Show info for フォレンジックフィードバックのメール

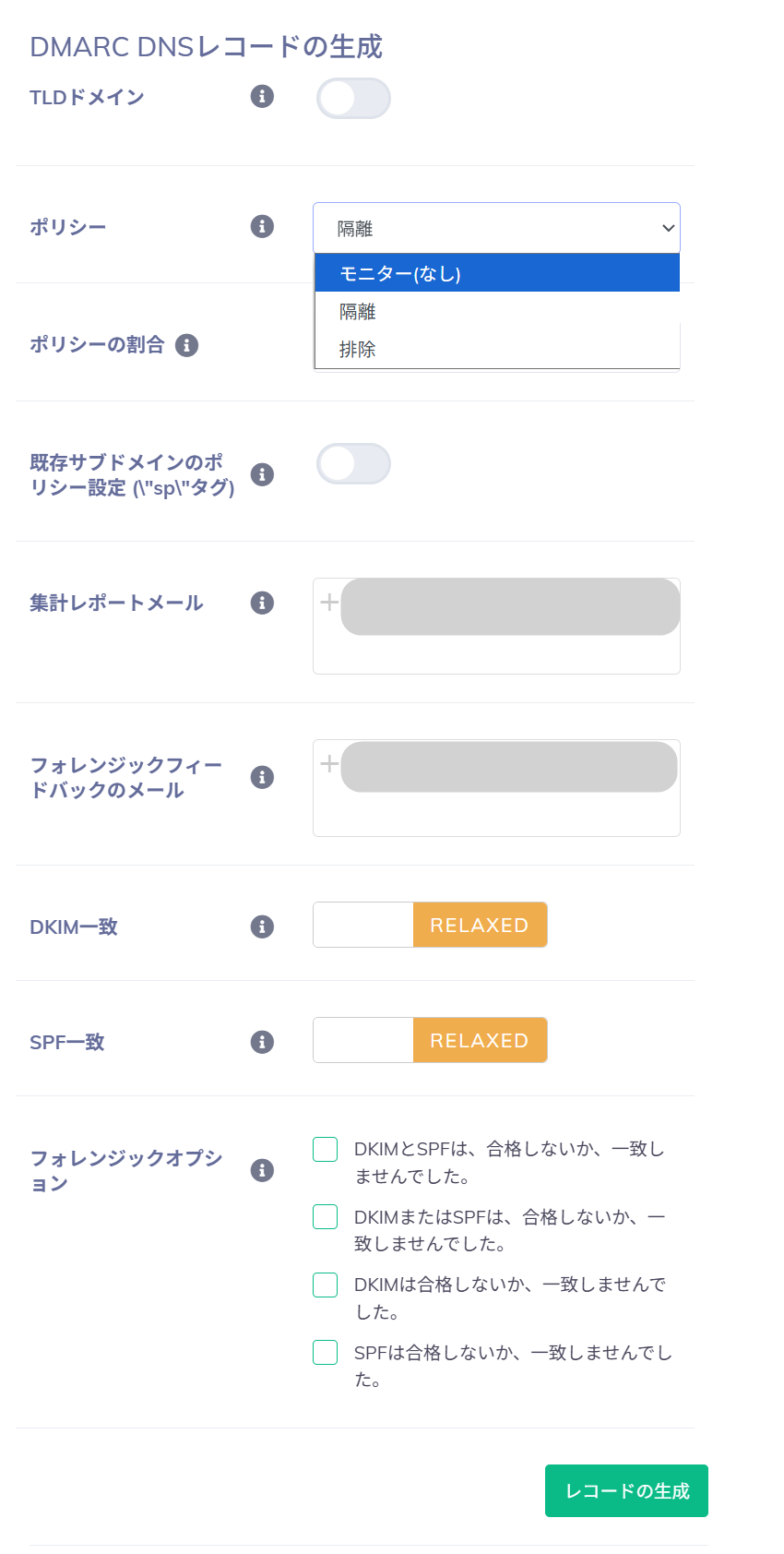[262, 777]
